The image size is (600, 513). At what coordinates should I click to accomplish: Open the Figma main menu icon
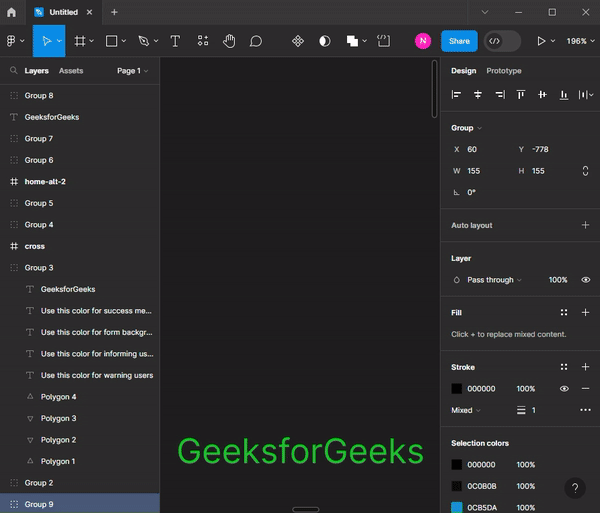click(x=11, y=41)
